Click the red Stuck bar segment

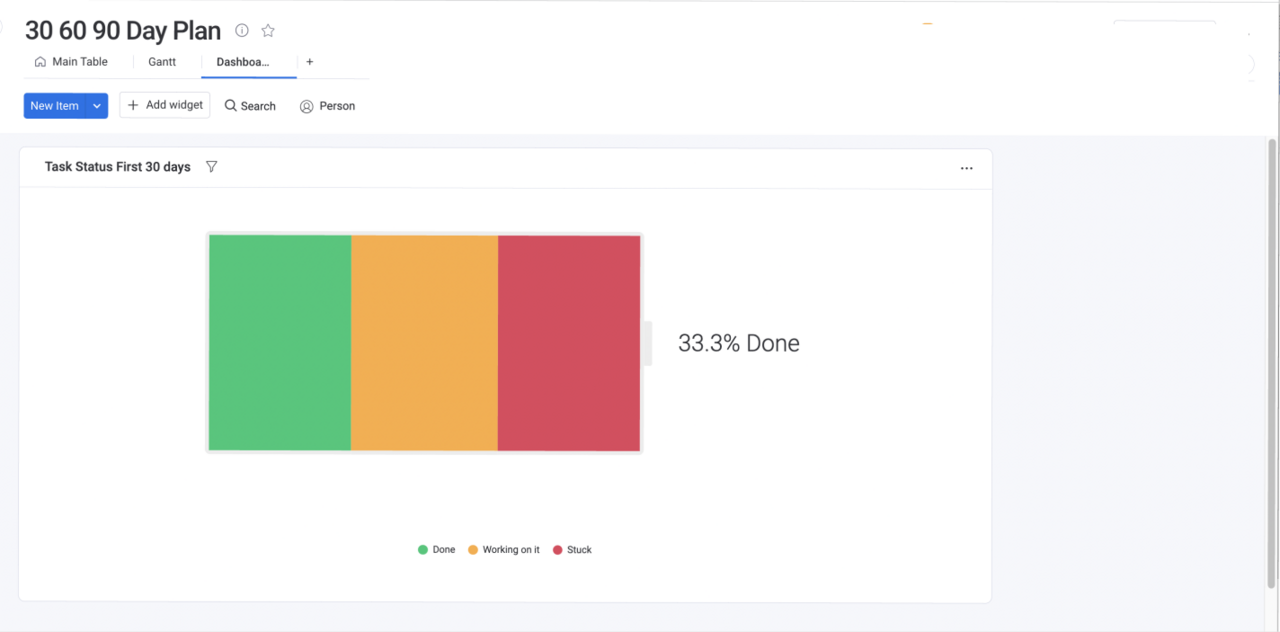569,343
